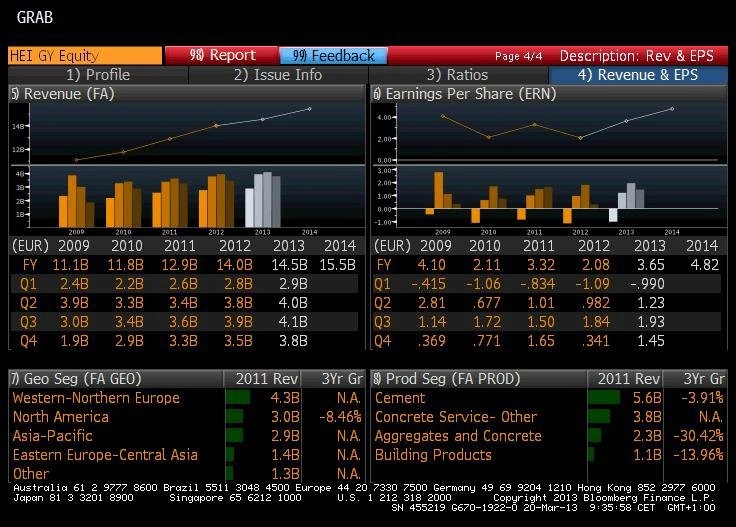
Task: Open the 7) Geo Seg (FA GEO) header
Action: (x=115, y=379)
